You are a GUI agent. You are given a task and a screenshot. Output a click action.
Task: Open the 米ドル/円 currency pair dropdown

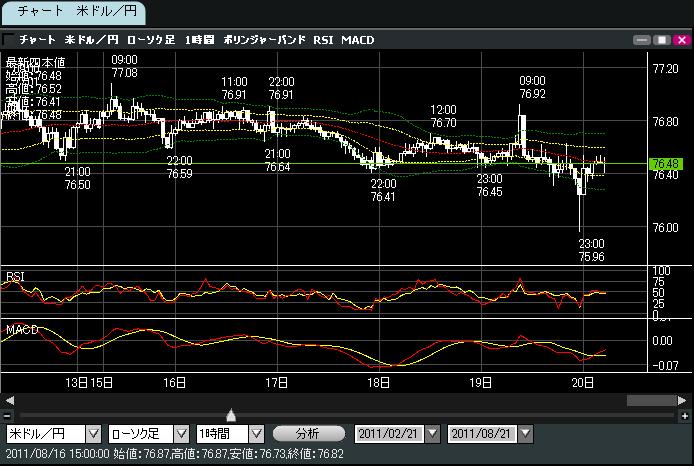pos(94,434)
